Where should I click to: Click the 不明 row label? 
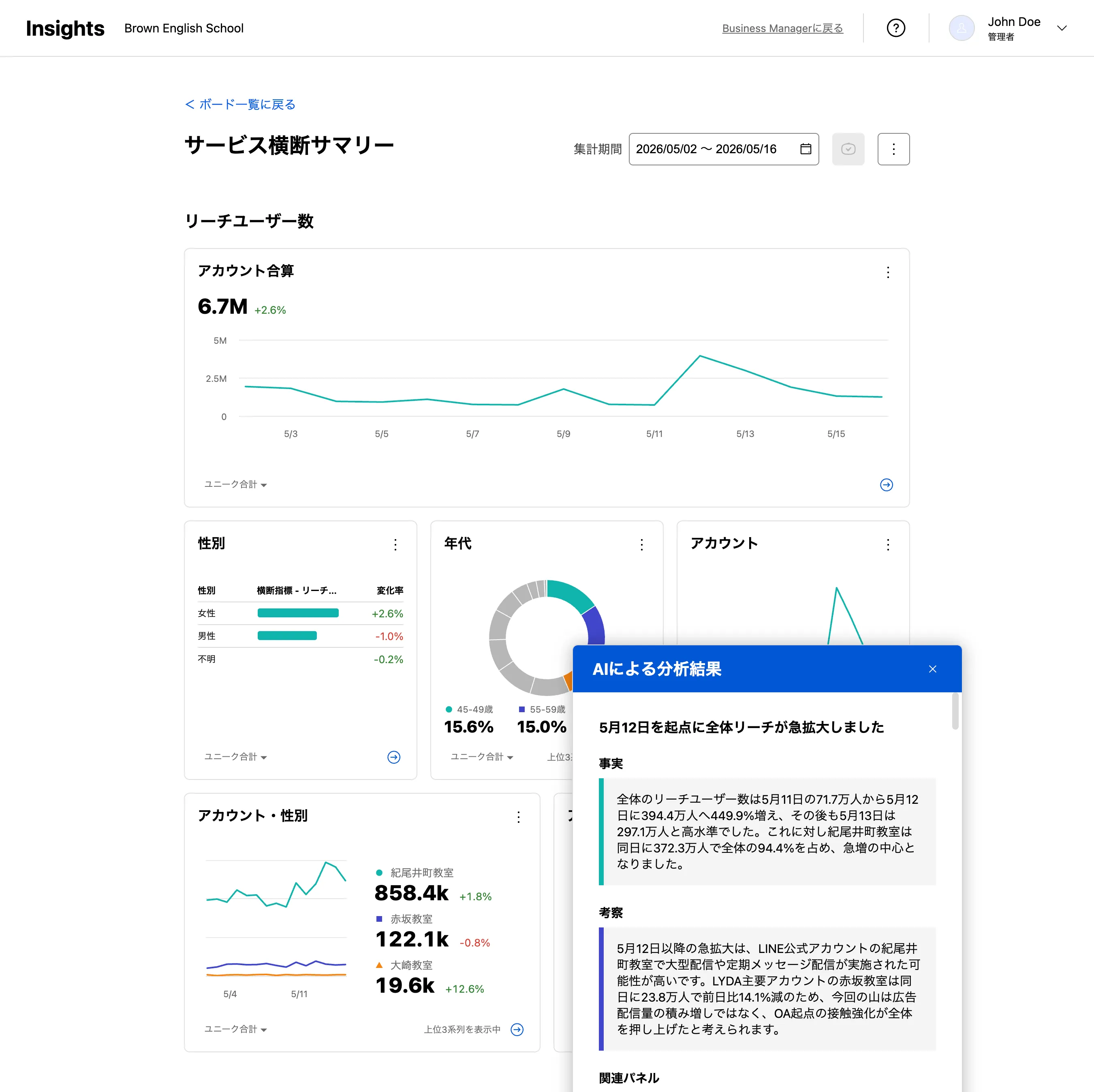coord(206,659)
